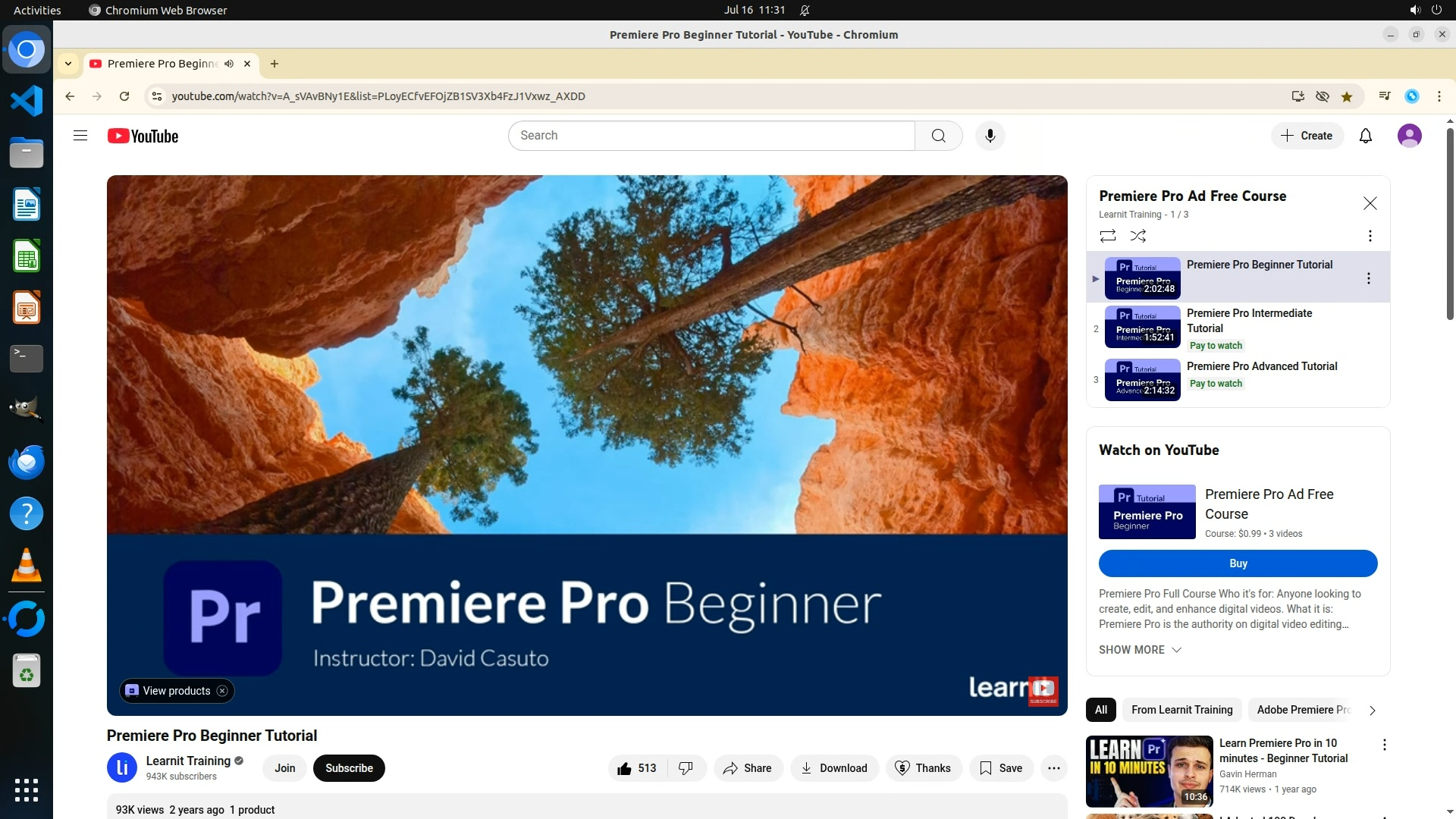
Task: Toggle shuffle playlist button
Action: pos(1137,236)
